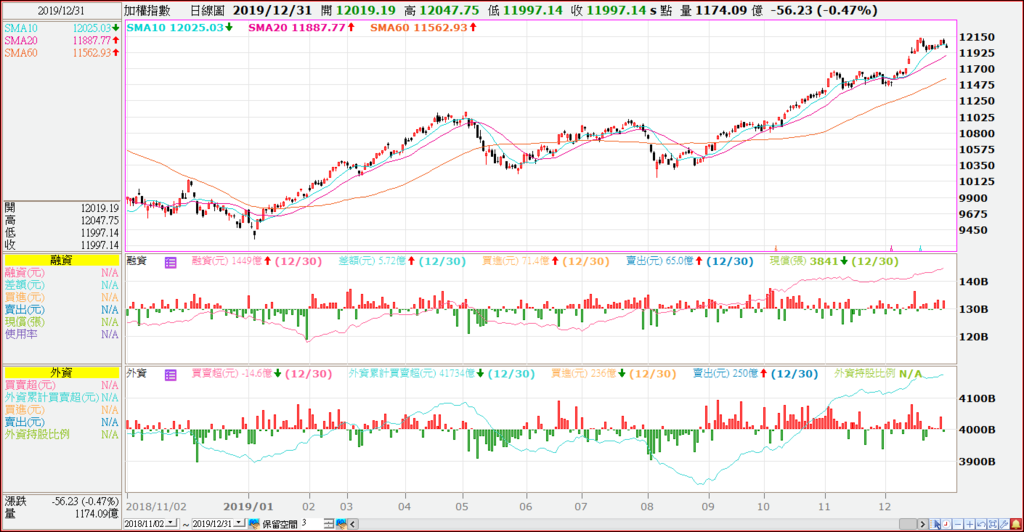Click the 買賣超(元) -14.6億 legend
Screen dimensions: 1024x532
click(x=261, y=373)
